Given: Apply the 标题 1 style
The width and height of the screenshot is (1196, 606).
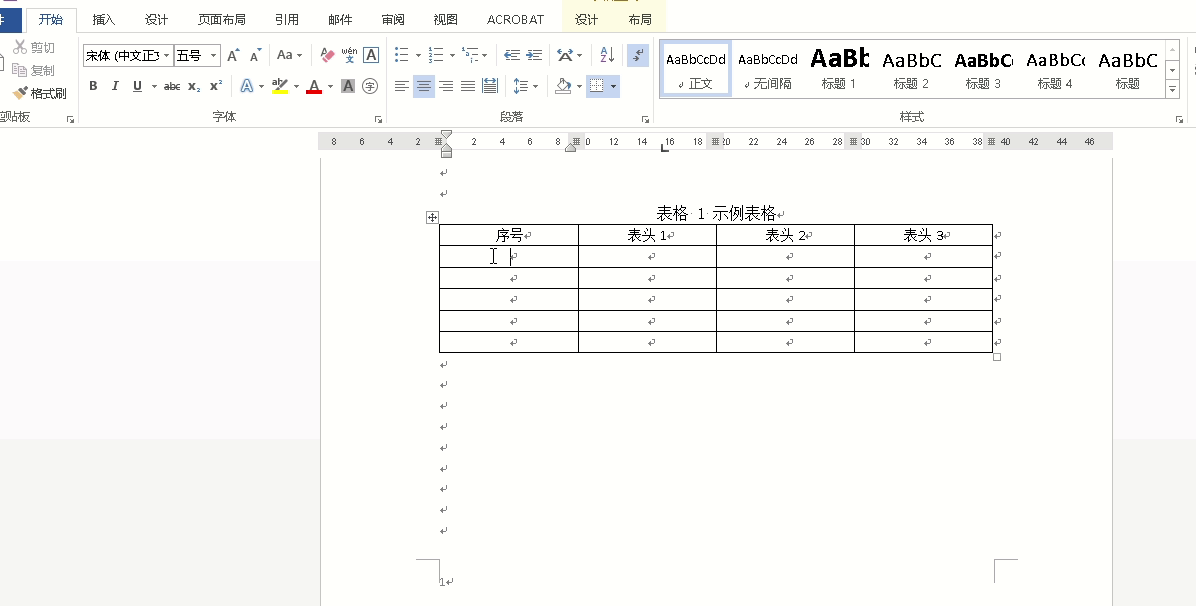Looking at the screenshot, I should click(839, 69).
